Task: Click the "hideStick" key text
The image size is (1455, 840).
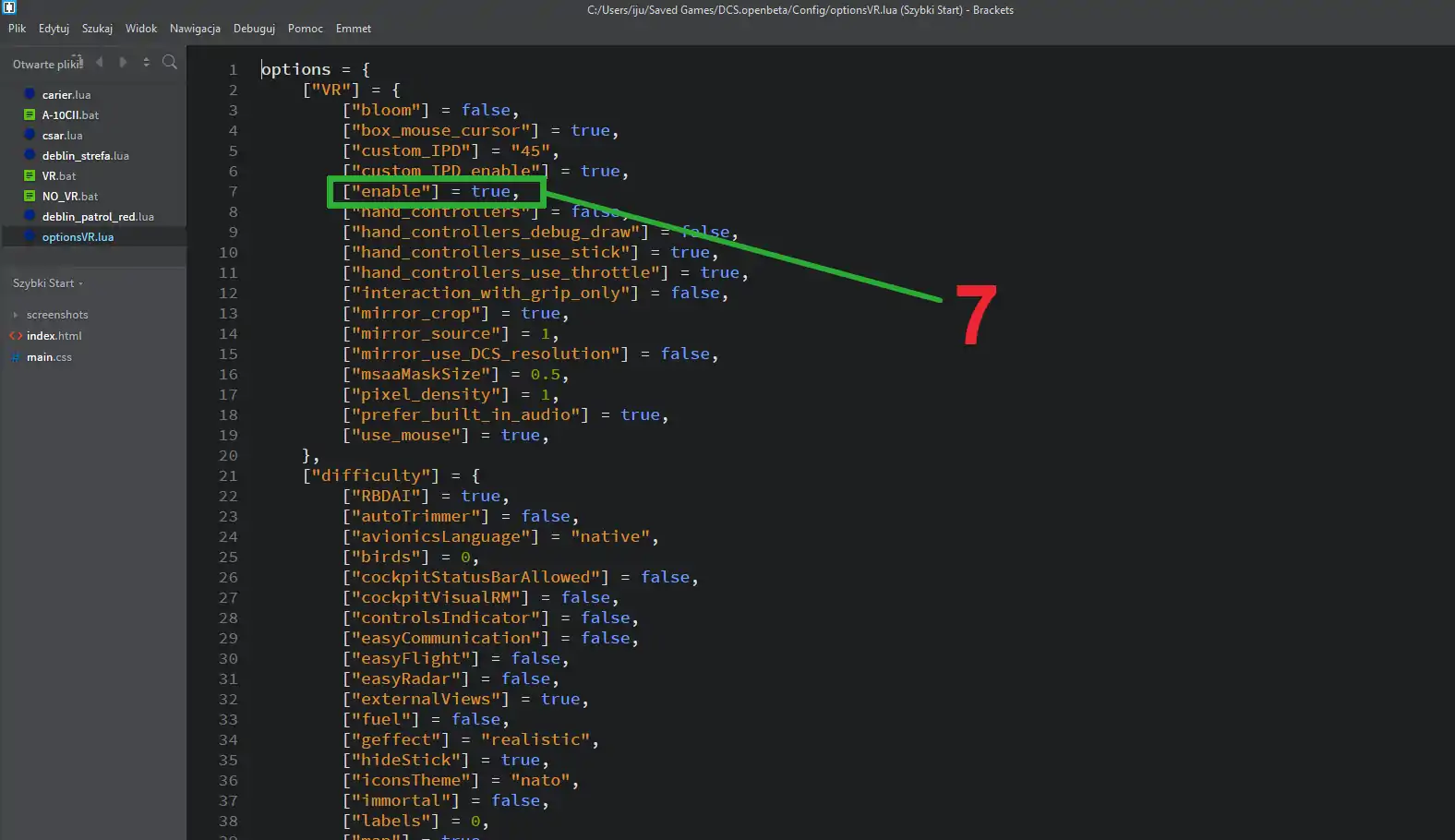Action: point(405,760)
